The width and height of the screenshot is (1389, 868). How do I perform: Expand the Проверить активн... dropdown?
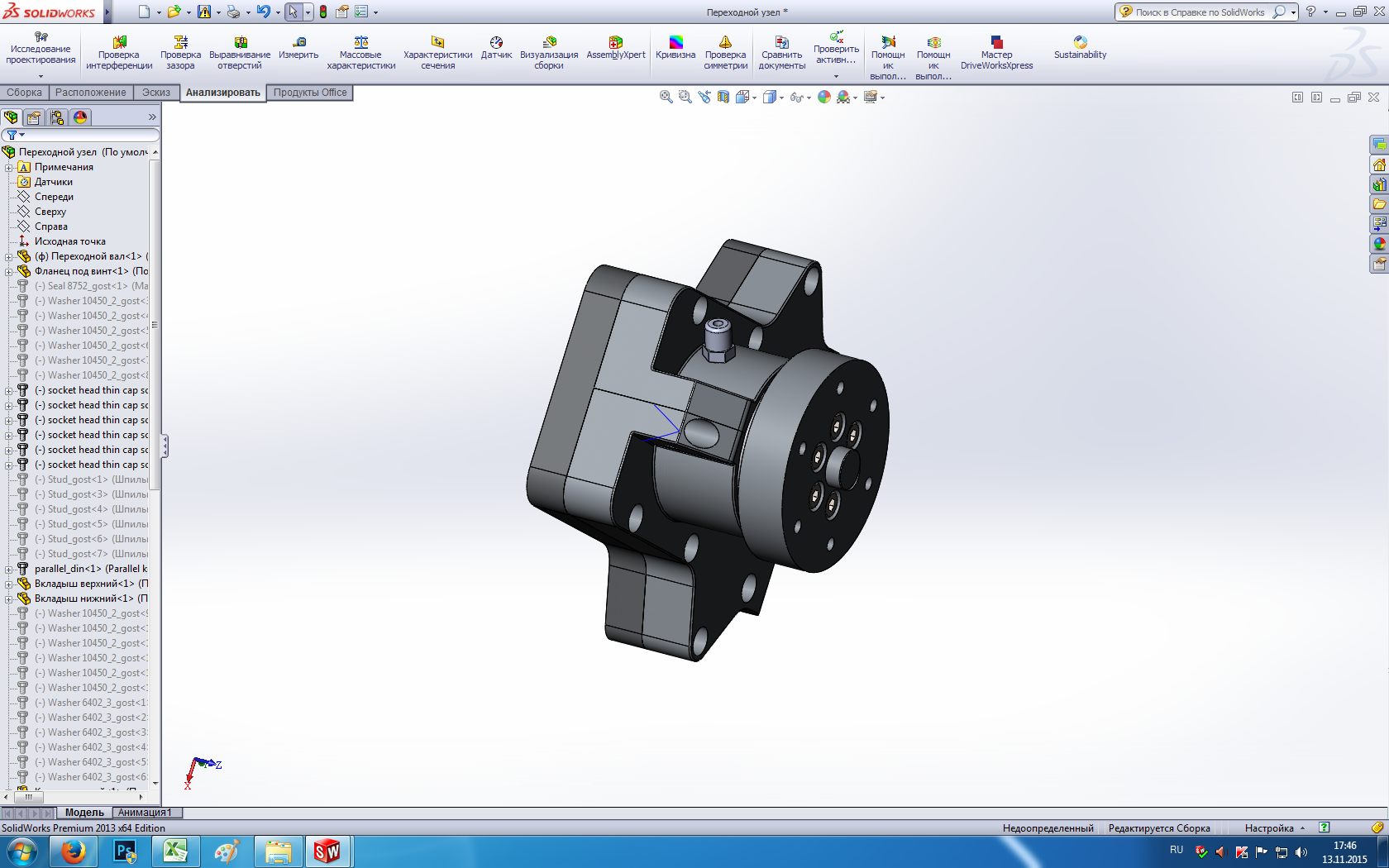click(x=836, y=76)
